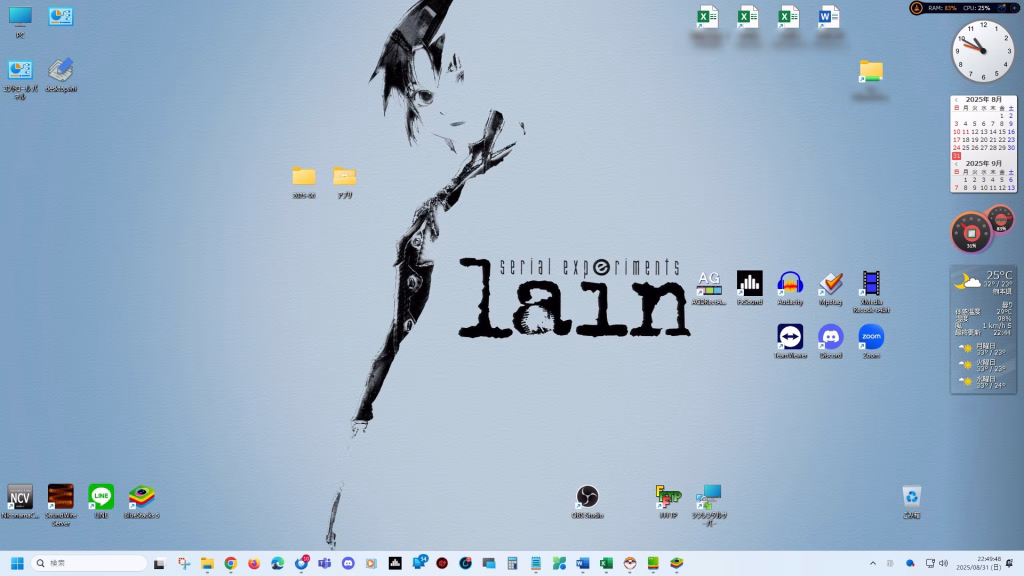Switch to Excel in the taskbar
The image size is (1024, 576).
click(606, 563)
